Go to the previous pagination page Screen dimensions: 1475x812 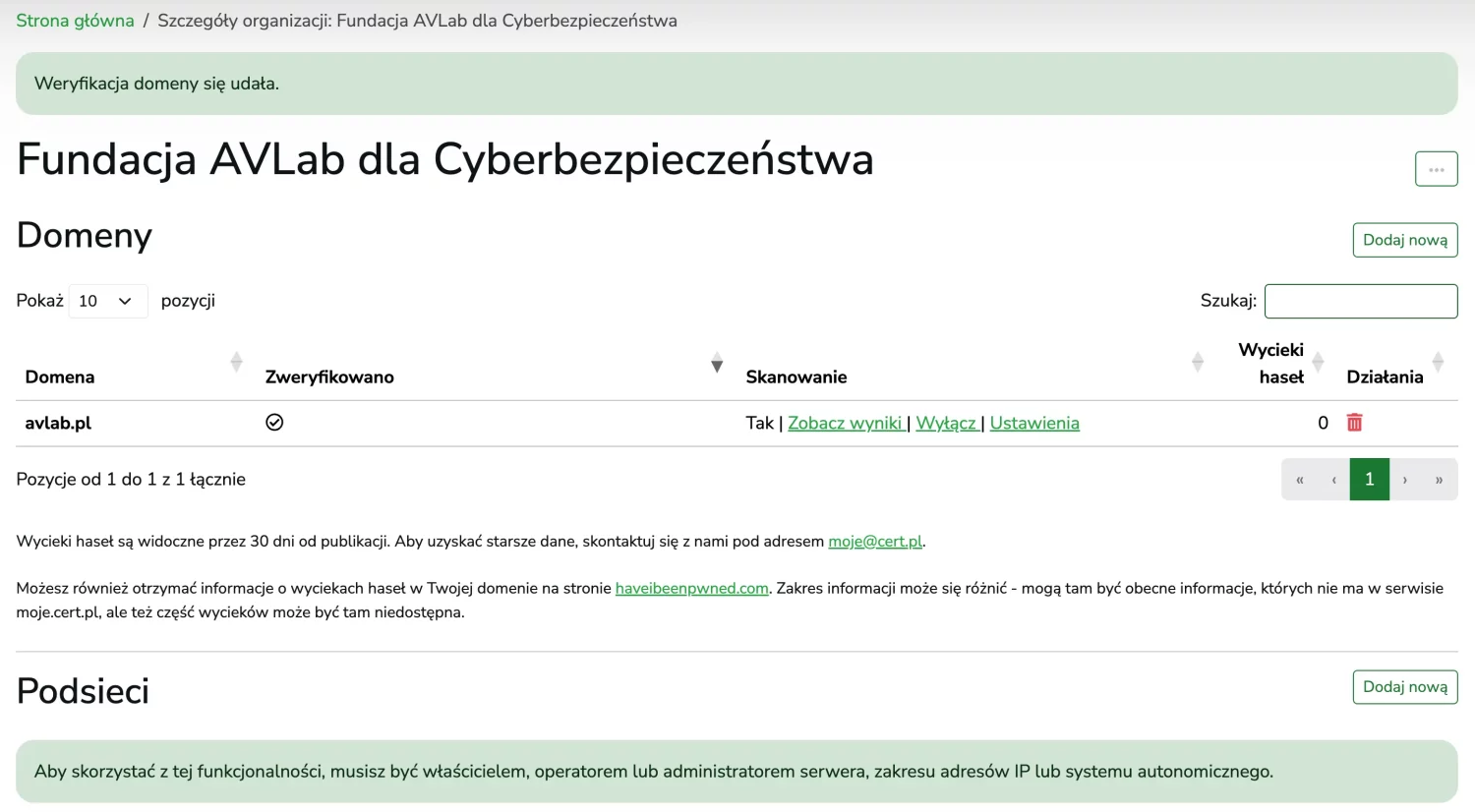(x=1333, y=480)
